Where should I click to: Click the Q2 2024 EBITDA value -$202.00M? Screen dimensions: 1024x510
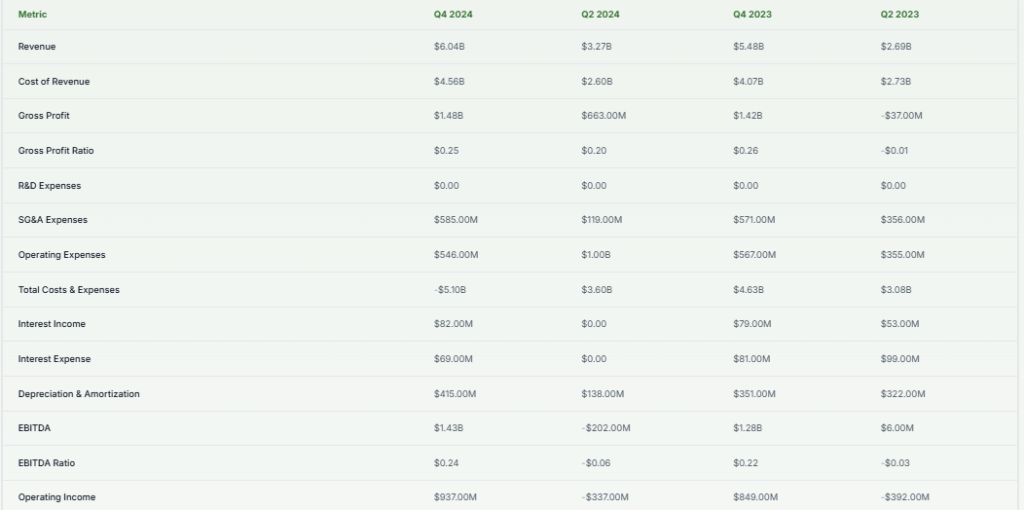pyautogui.click(x=606, y=429)
